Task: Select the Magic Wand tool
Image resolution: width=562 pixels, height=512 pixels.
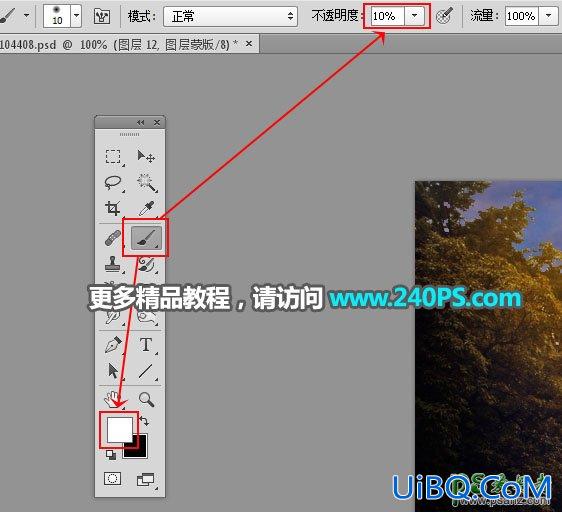Action: pyautogui.click(x=147, y=182)
